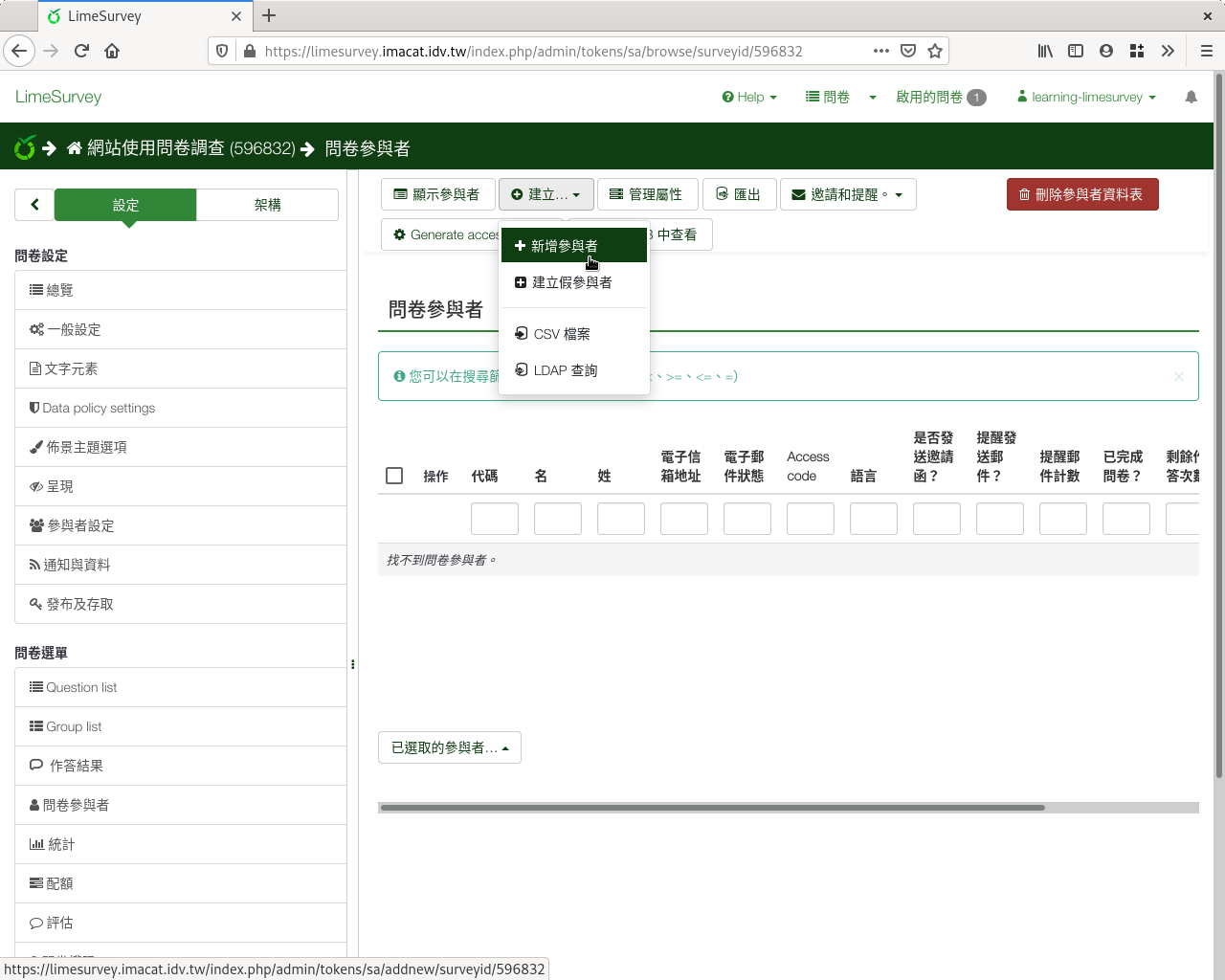Screen dimensions: 1225x980
Task: Expand 邀請和提醒 dropdown
Action: click(x=848, y=194)
